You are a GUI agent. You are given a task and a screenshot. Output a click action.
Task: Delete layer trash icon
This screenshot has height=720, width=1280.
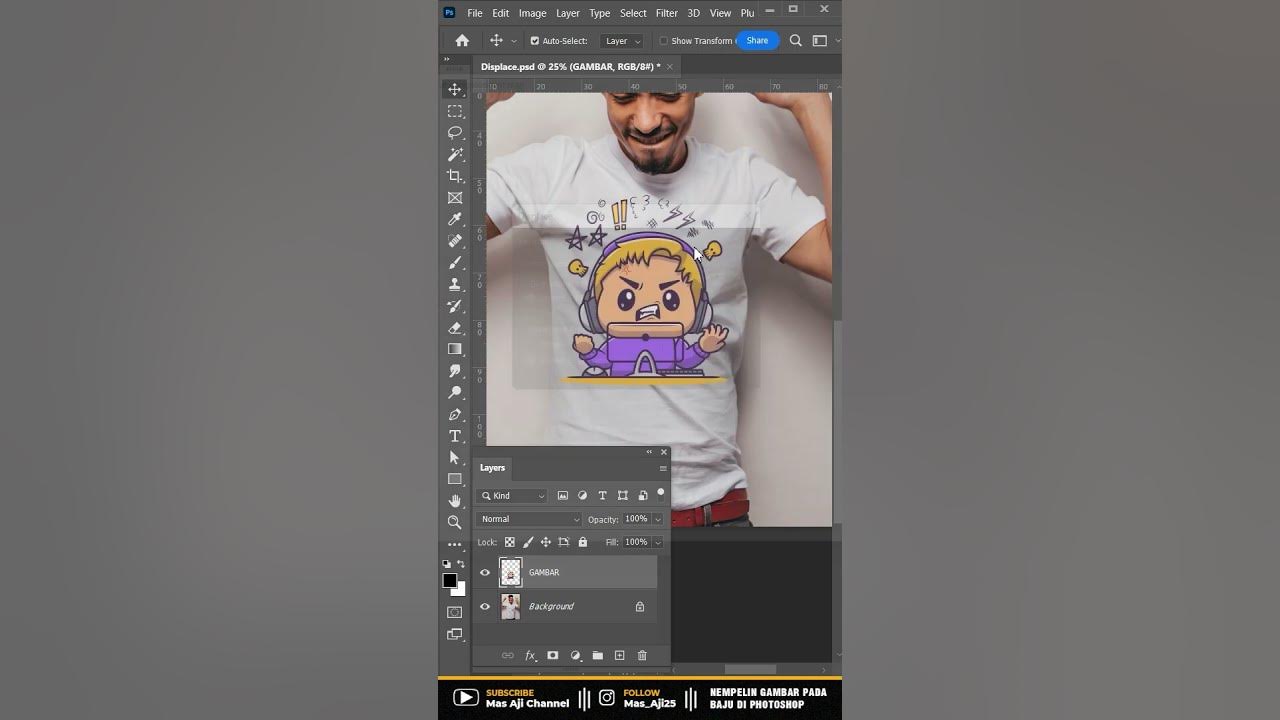click(x=642, y=656)
